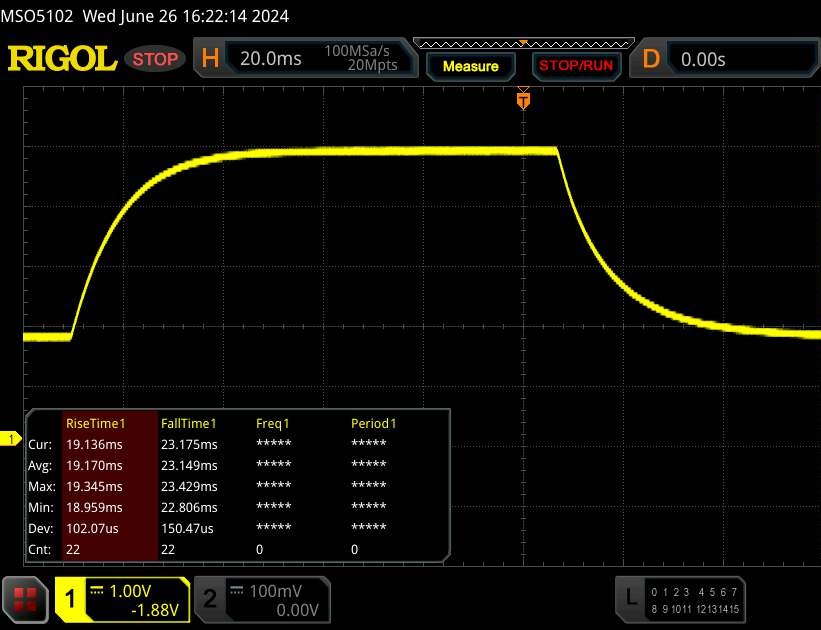Click channel 1 offset -1.88V
This screenshot has height=630, width=821.
(x=155, y=610)
